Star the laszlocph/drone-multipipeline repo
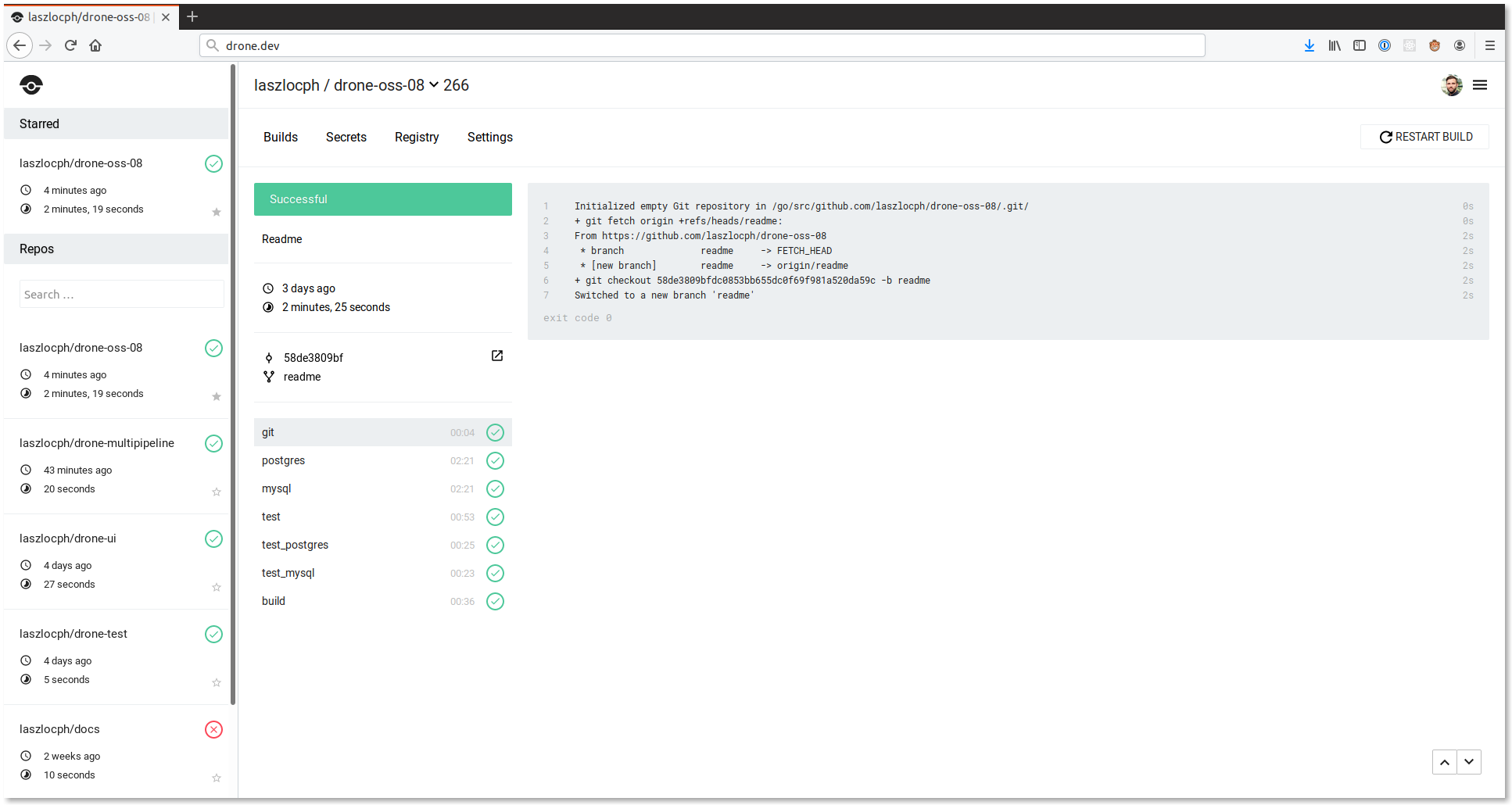Screen dimensions: 1512x805 tap(217, 492)
